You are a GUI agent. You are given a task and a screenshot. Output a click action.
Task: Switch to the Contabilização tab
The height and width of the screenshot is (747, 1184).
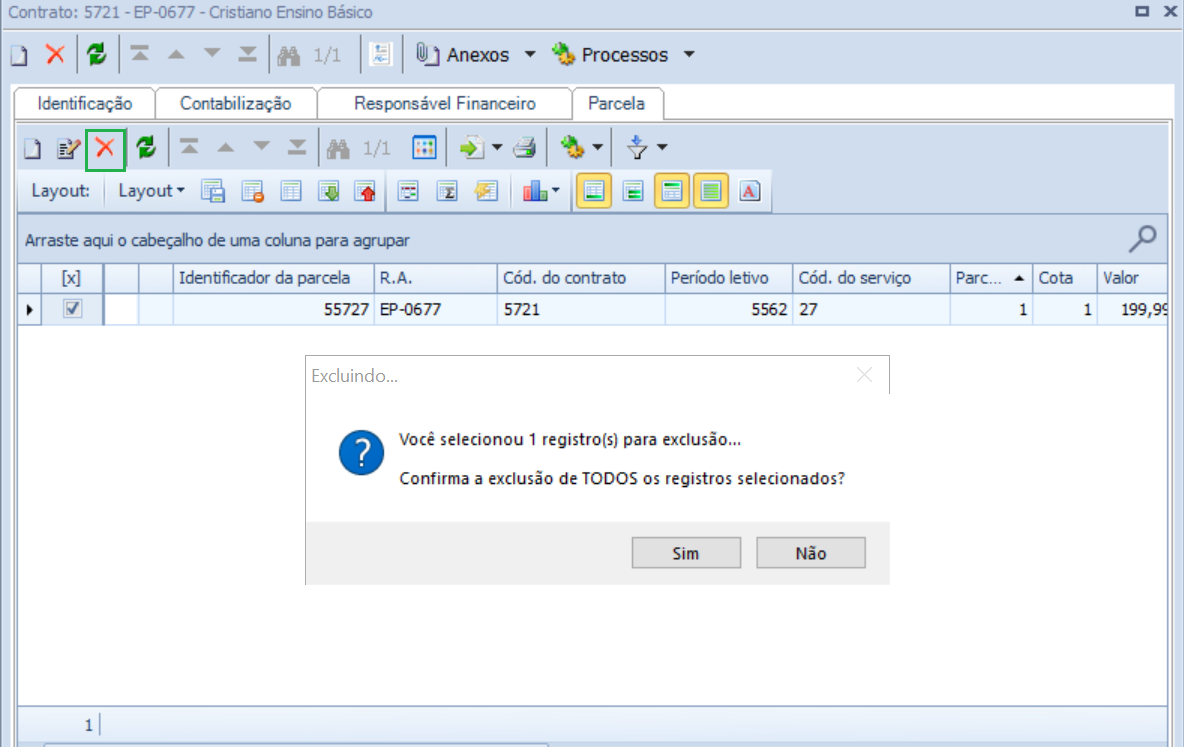tap(236, 103)
